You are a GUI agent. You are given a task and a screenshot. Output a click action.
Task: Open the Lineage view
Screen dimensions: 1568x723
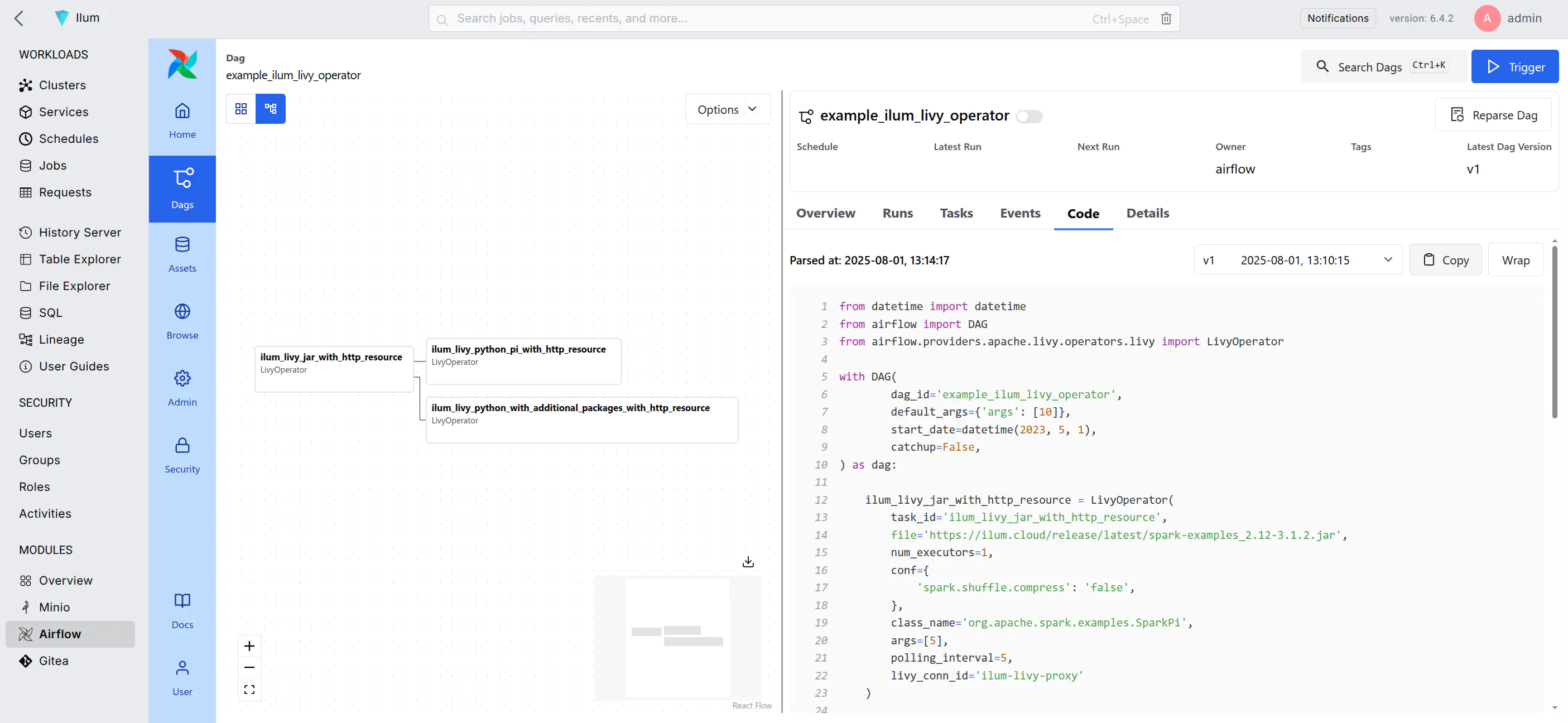click(x=61, y=339)
